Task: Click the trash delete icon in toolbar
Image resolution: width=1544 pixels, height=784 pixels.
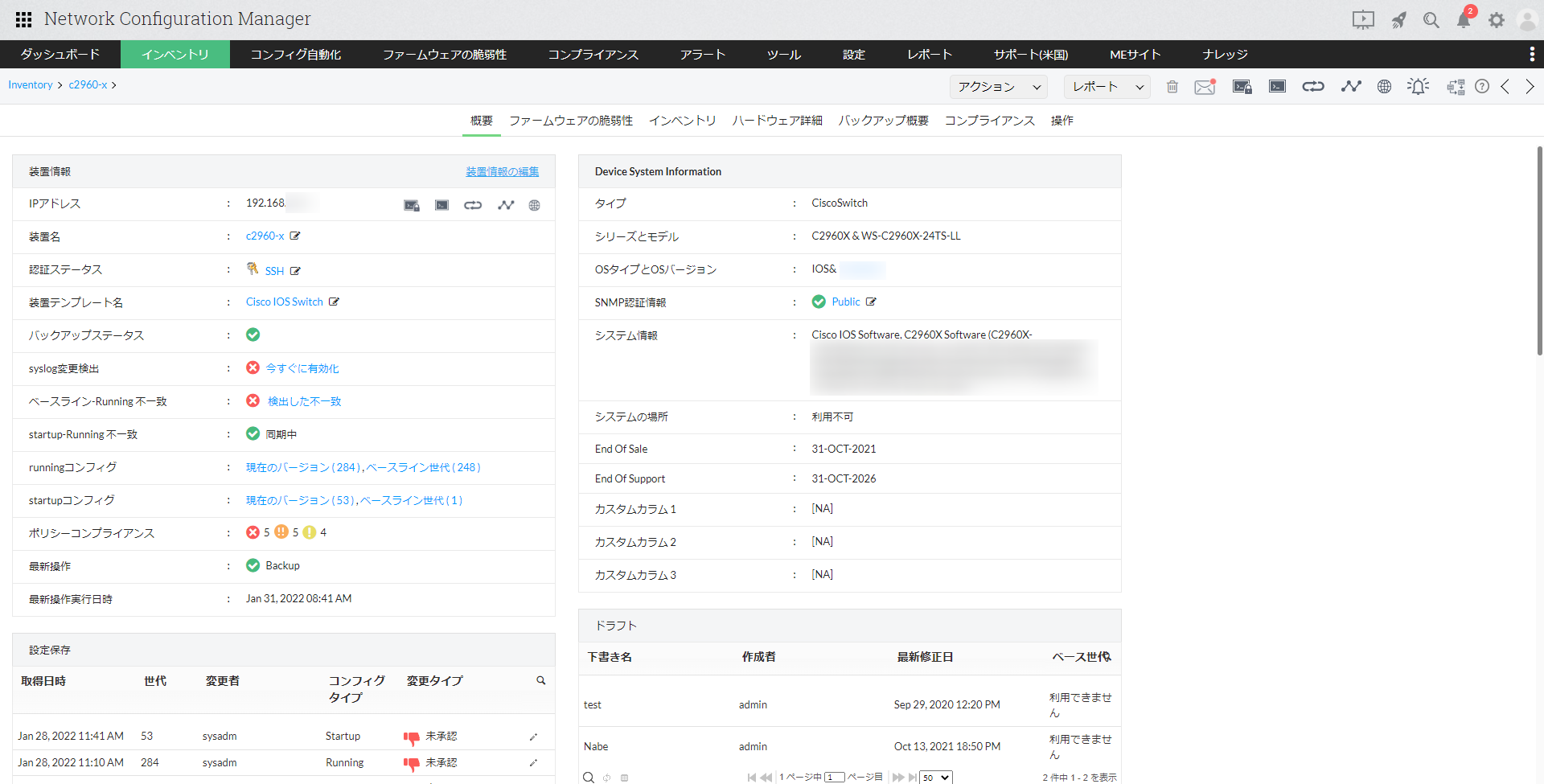Action: click(x=1172, y=87)
